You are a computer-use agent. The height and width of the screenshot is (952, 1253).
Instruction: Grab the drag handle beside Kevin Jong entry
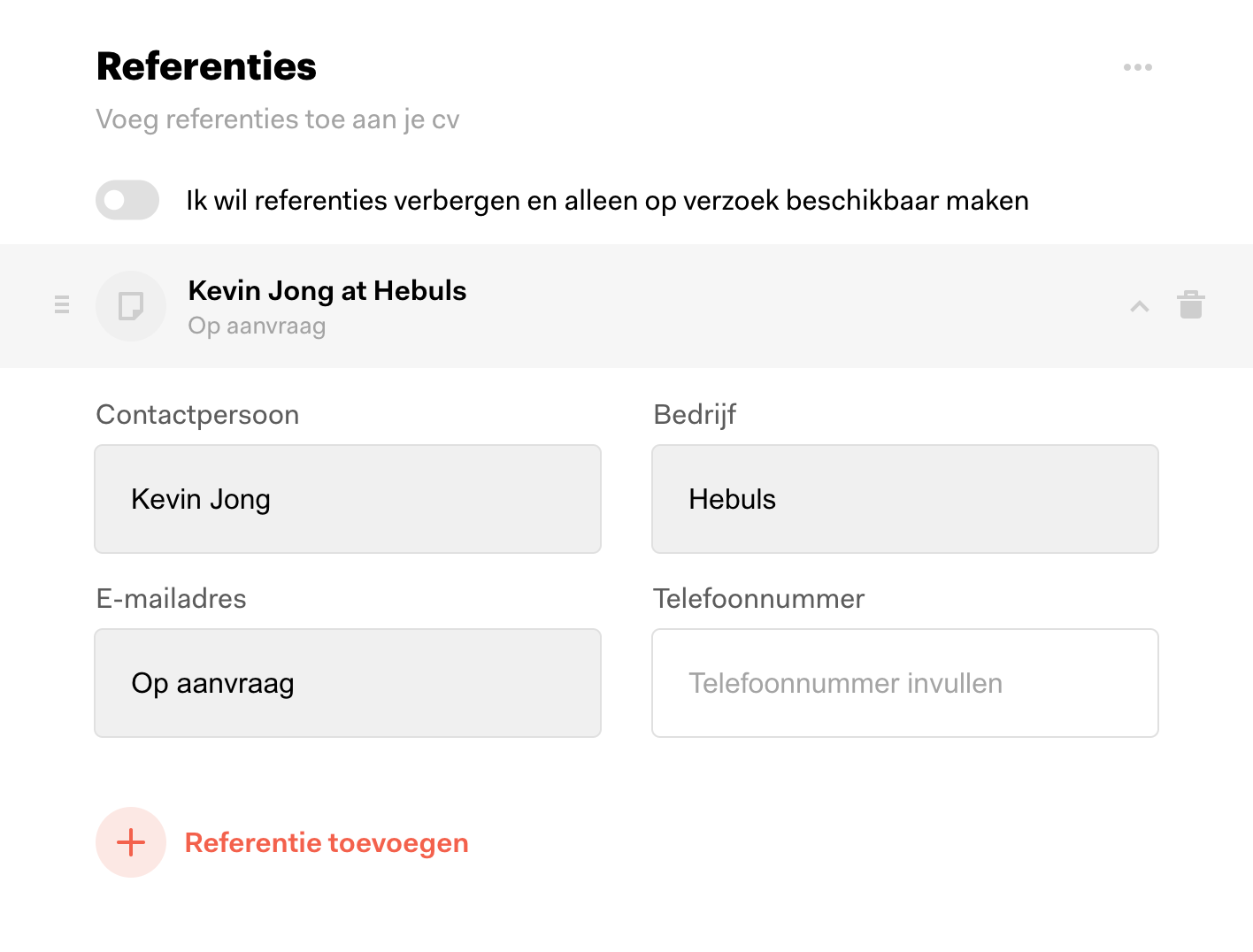coord(62,304)
